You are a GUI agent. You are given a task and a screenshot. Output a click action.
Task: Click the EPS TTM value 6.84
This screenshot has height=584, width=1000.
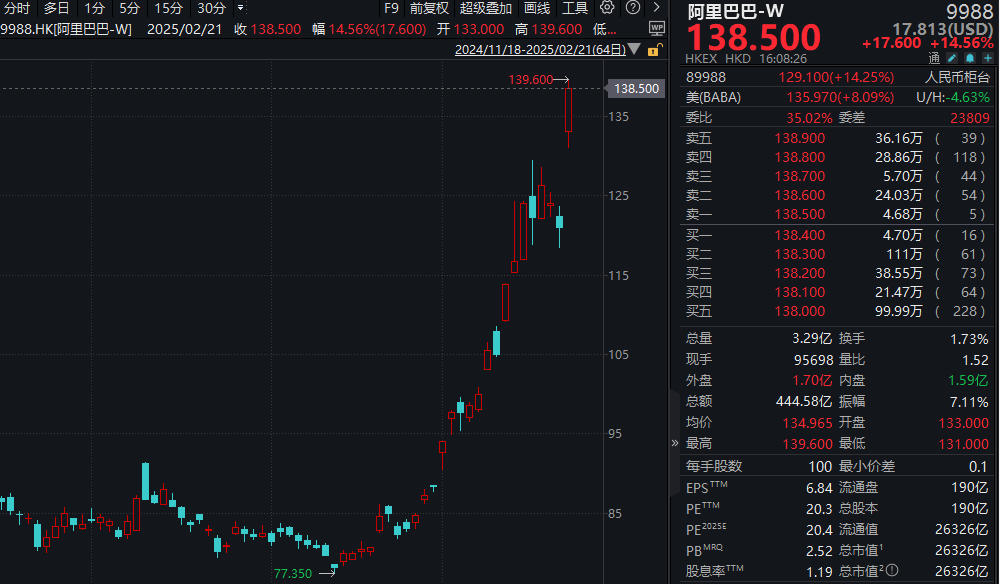pyautogui.click(x=820, y=488)
